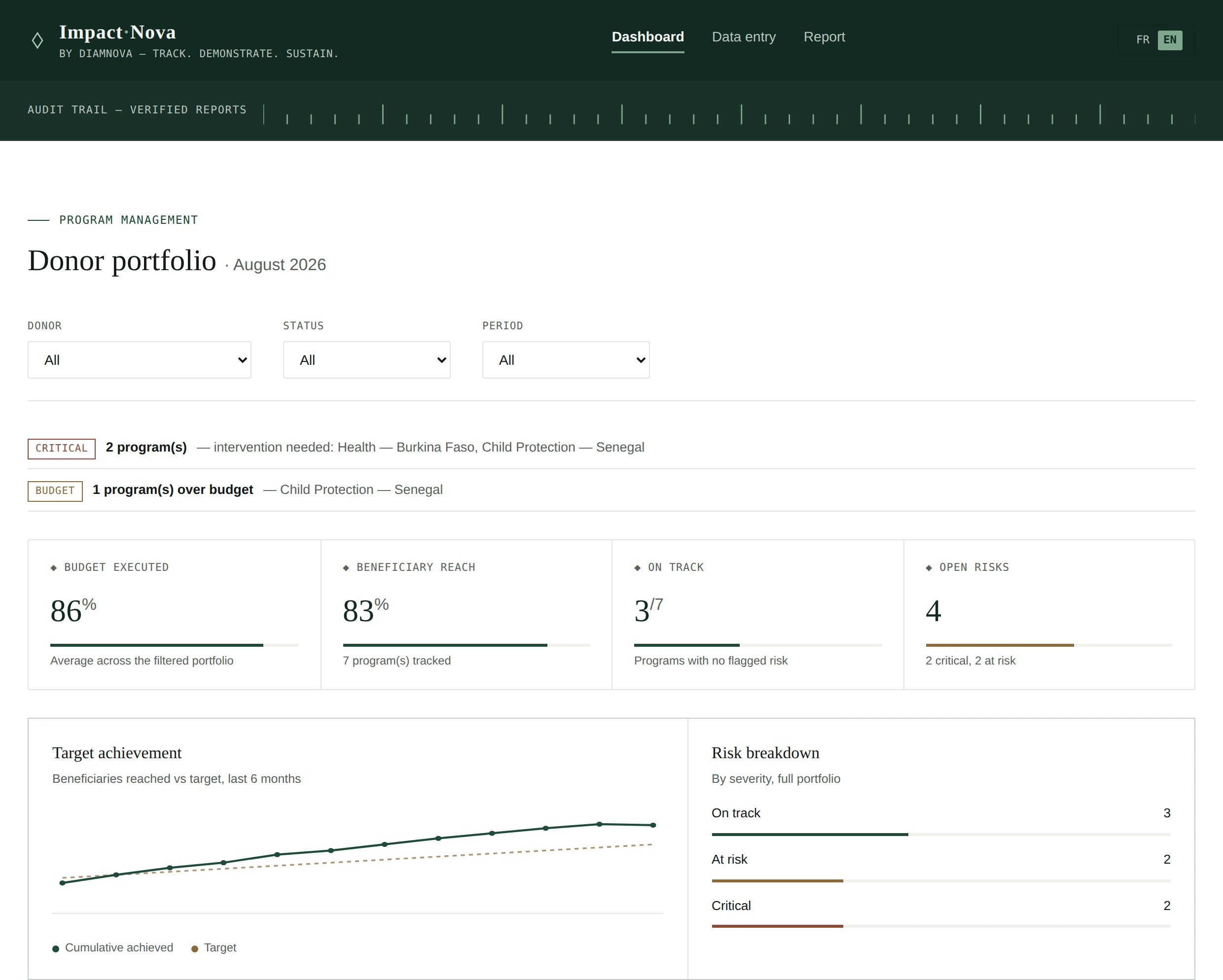Click the Budget Executed diamond bullet icon

click(x=54, y=568)
